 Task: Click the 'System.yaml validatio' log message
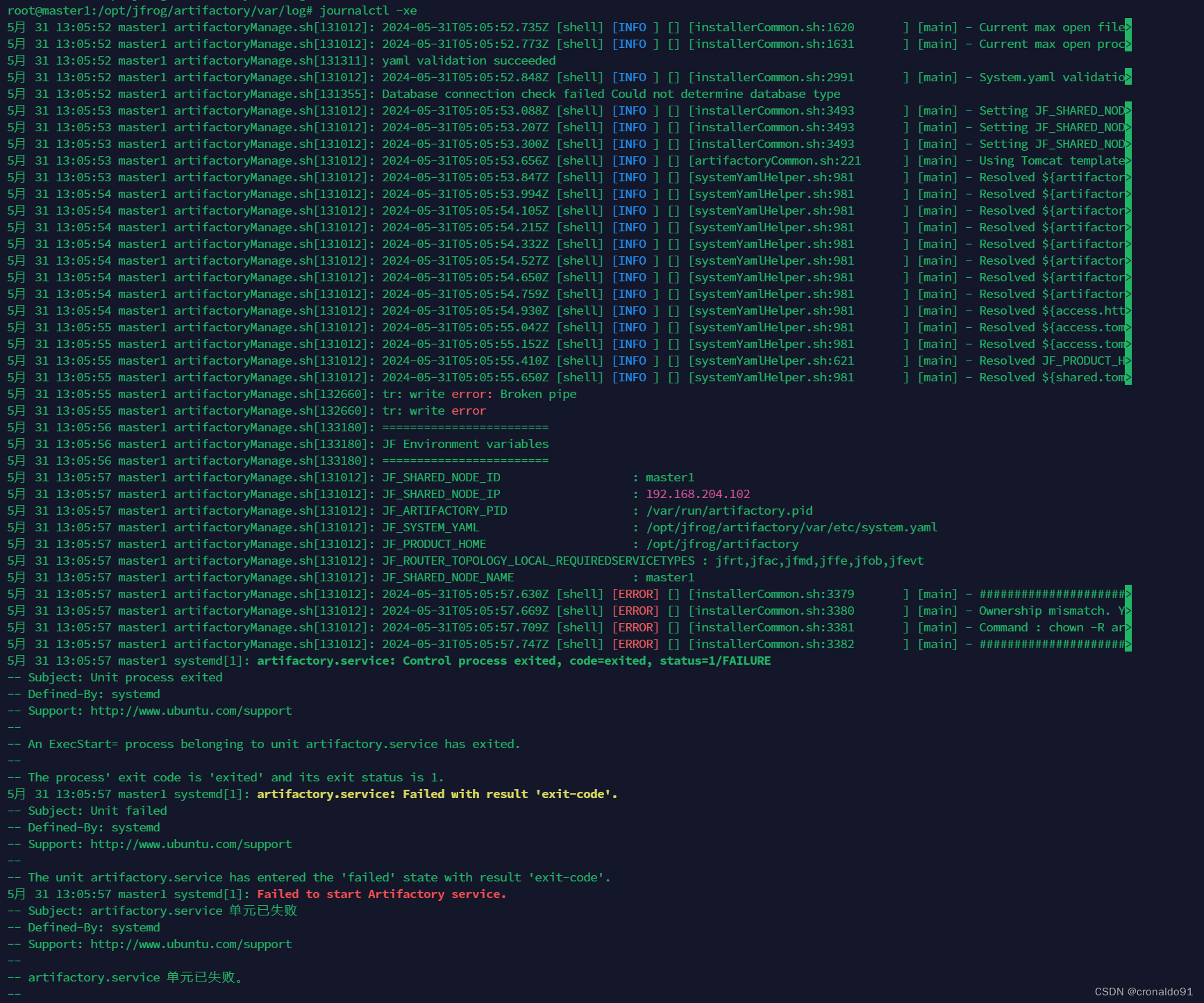pos(1052,77)
